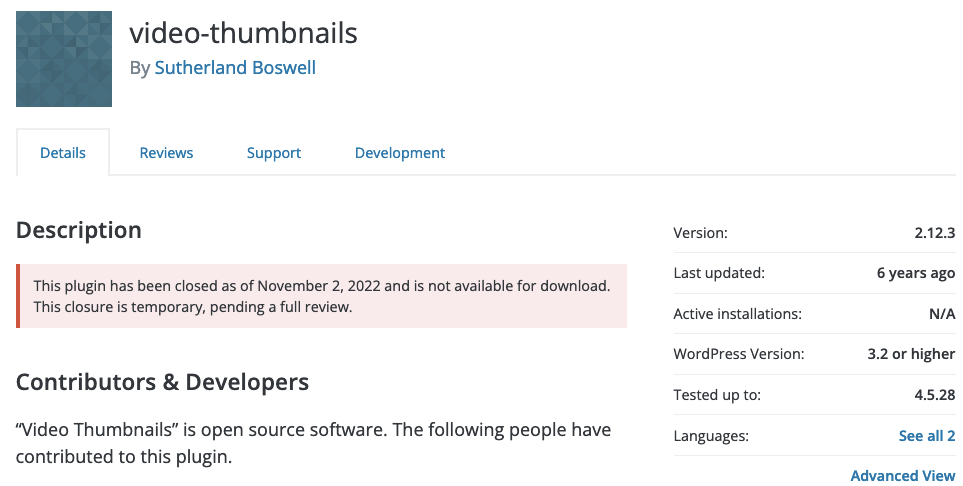Open the Reviews tab
The width and height of the screenshot is (963, 486).
(x=166, y=152)
